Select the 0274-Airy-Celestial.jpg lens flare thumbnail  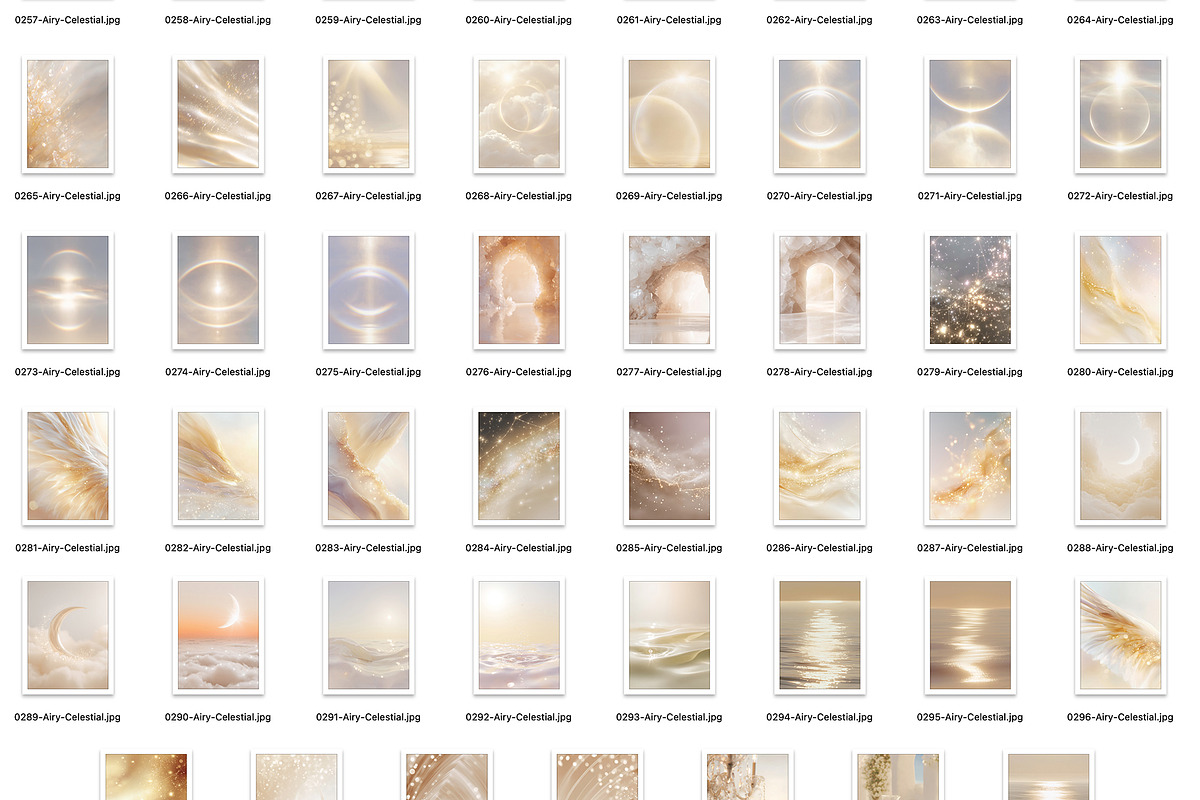218,290
